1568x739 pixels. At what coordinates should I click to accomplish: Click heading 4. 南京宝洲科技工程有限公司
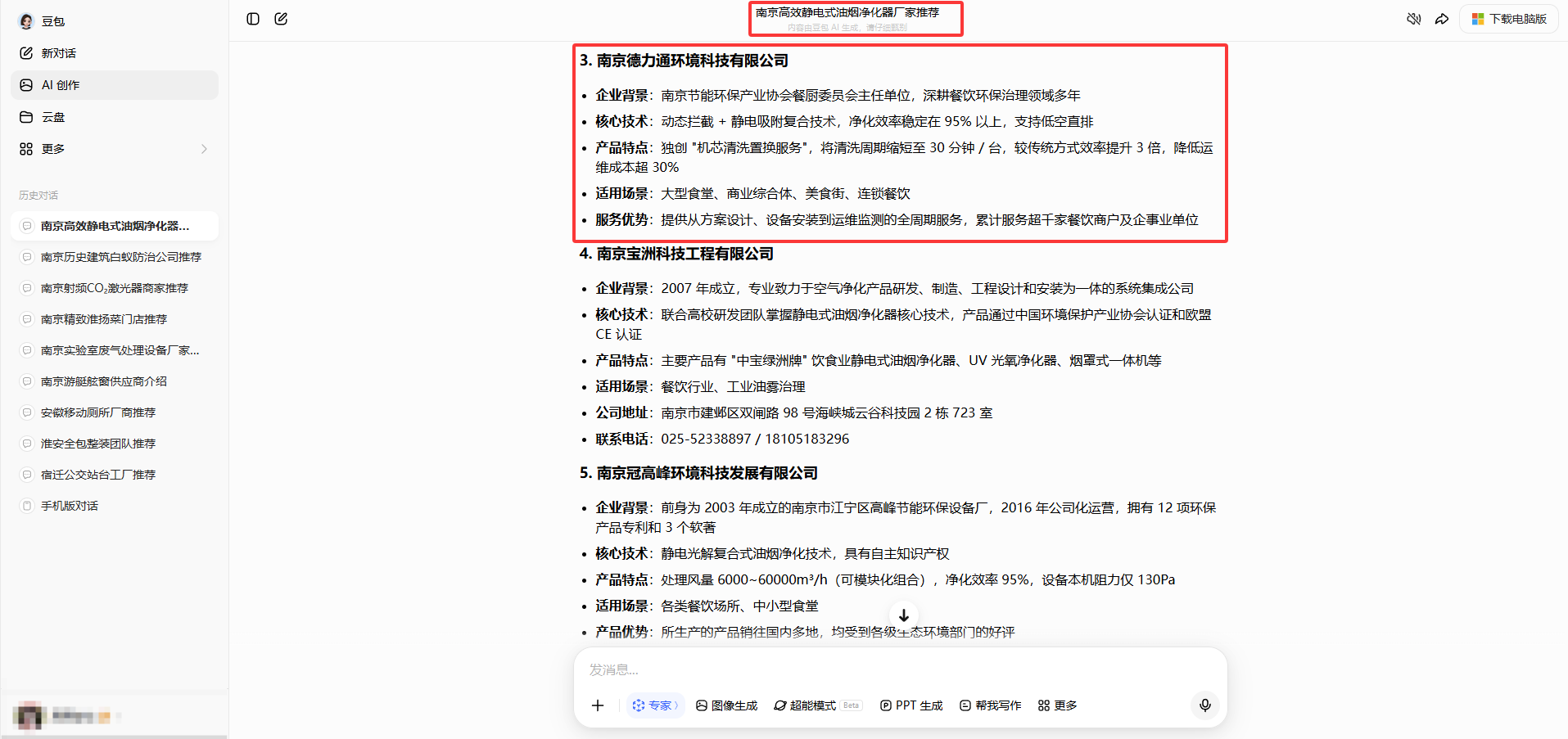coord(676,254)
